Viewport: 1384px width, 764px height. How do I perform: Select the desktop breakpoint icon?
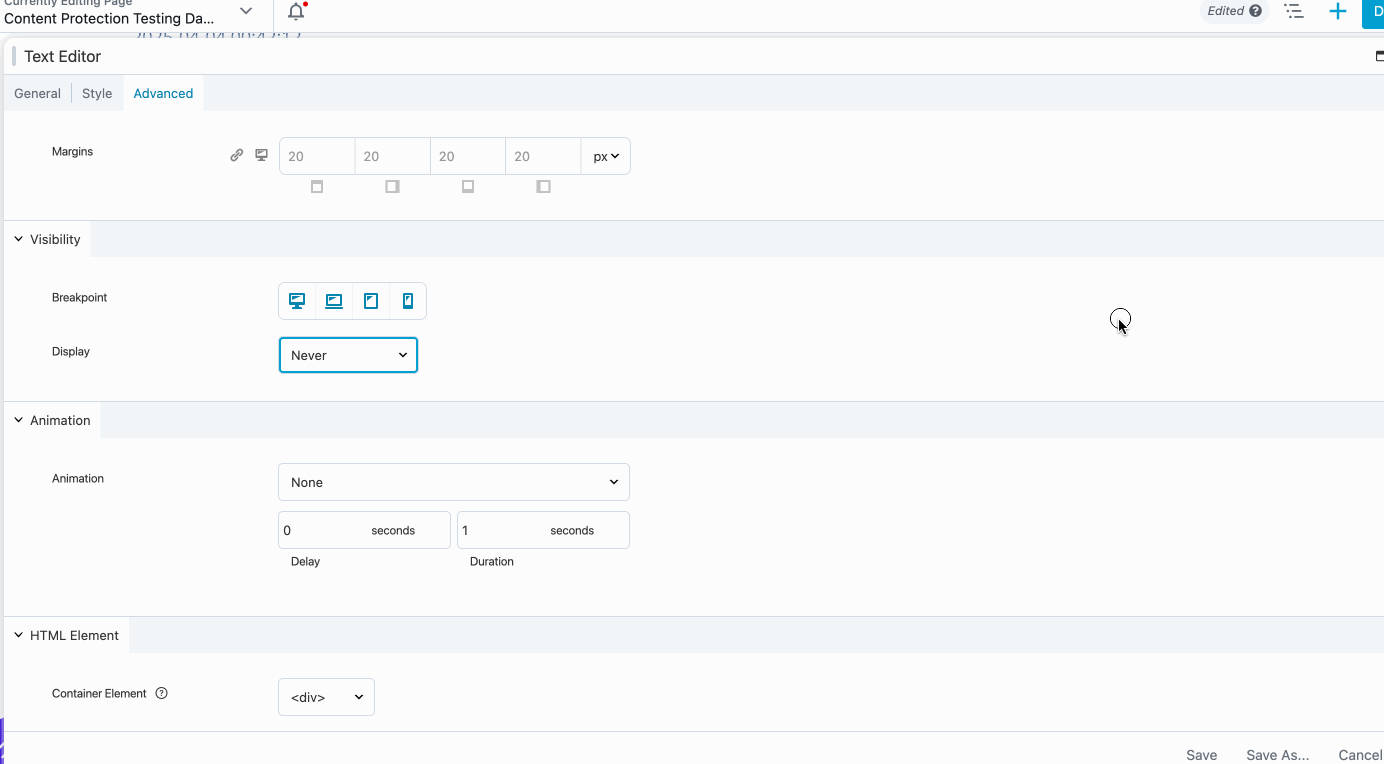click(x=296, y=300)
